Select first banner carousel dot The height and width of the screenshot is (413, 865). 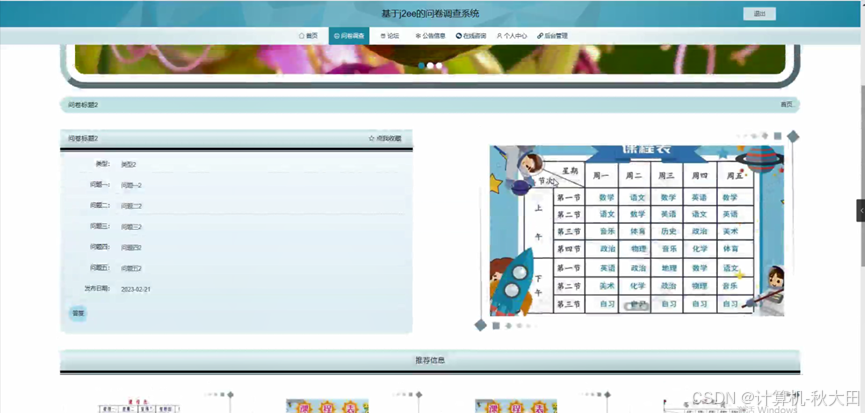pyautogui.click(x=421, y=66)
